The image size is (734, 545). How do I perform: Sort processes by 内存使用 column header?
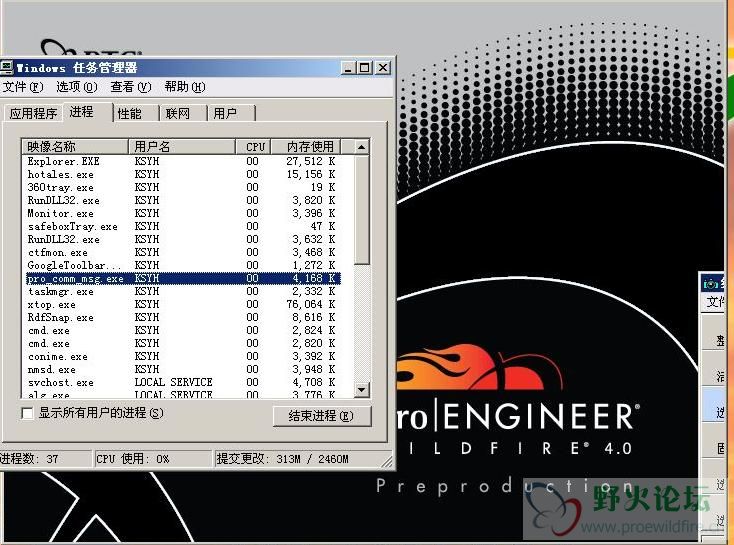tap(307, 147)
